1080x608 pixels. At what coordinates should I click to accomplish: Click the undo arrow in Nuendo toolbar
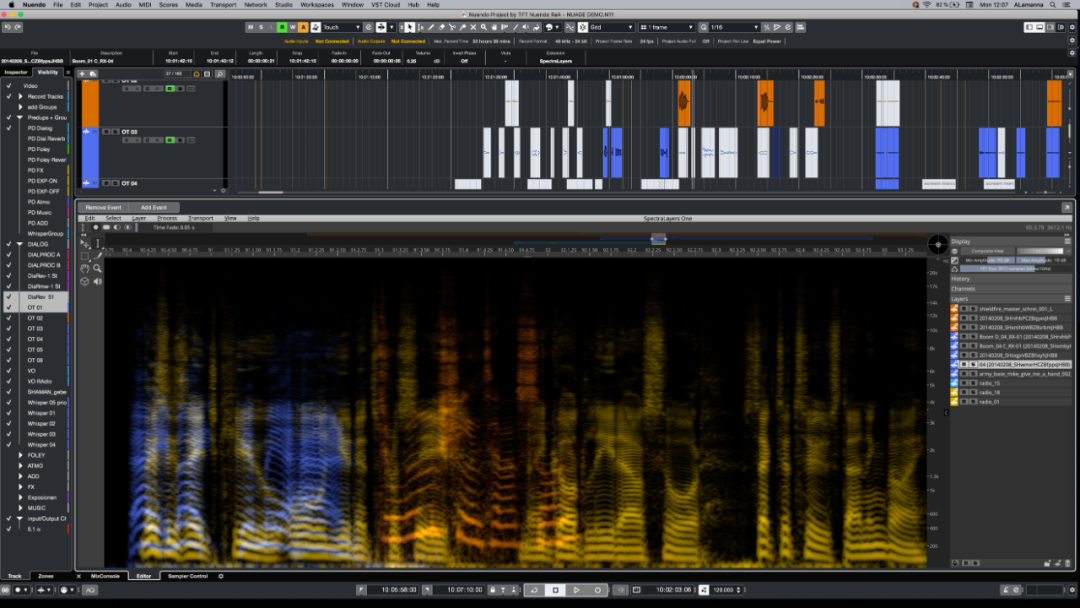click(7, 27)
